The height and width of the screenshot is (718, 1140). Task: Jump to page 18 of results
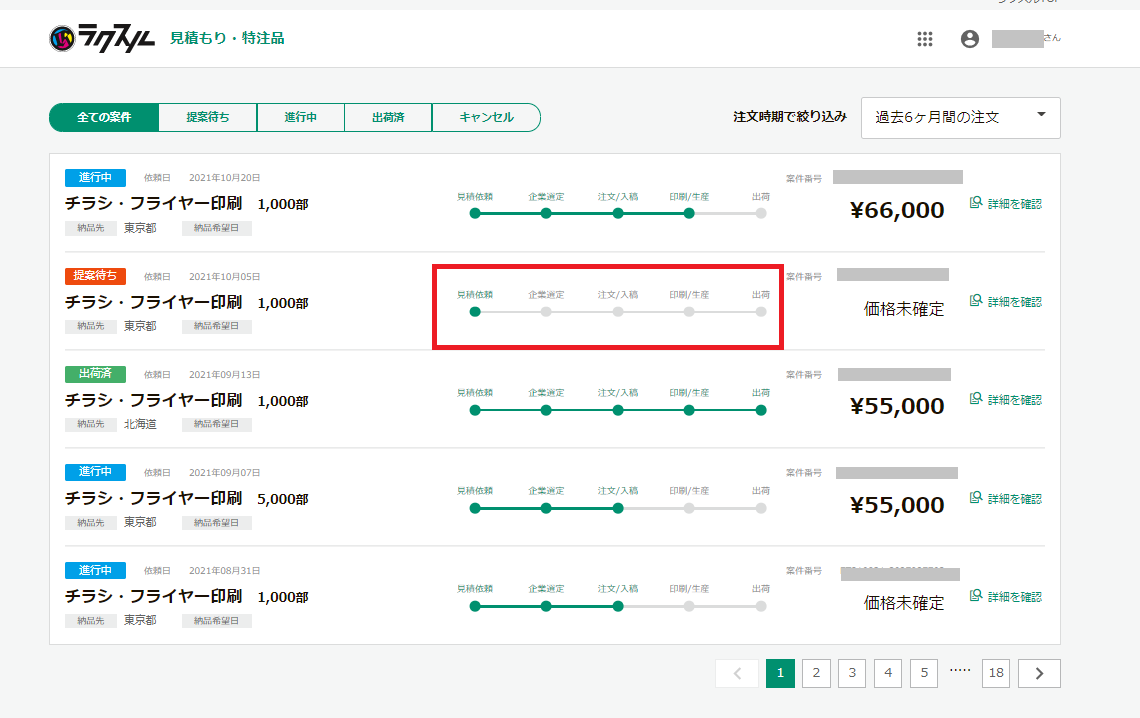[x=995, y=674]
